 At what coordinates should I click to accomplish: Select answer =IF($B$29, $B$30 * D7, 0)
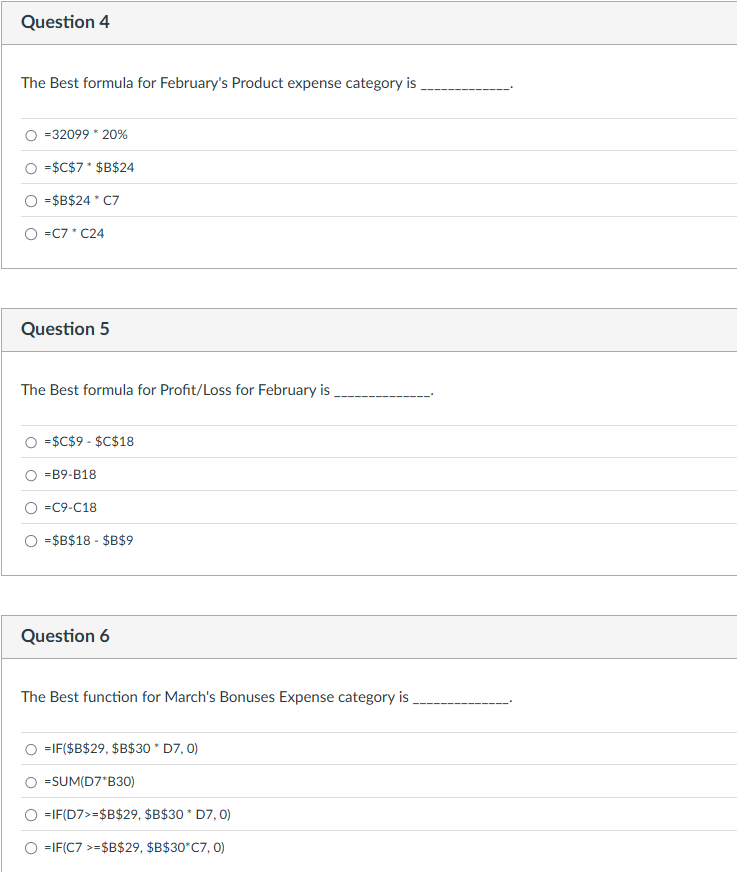[30, 748]
